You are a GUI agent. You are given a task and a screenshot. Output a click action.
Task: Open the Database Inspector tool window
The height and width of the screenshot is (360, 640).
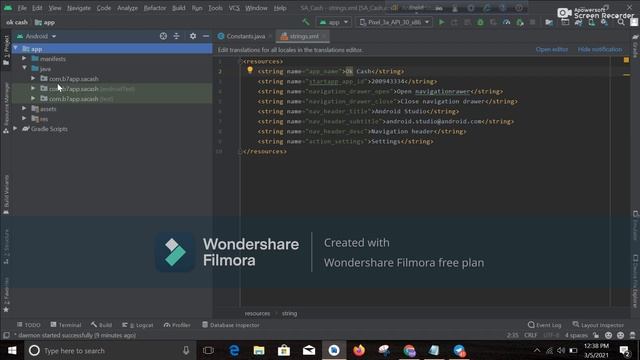231,325
